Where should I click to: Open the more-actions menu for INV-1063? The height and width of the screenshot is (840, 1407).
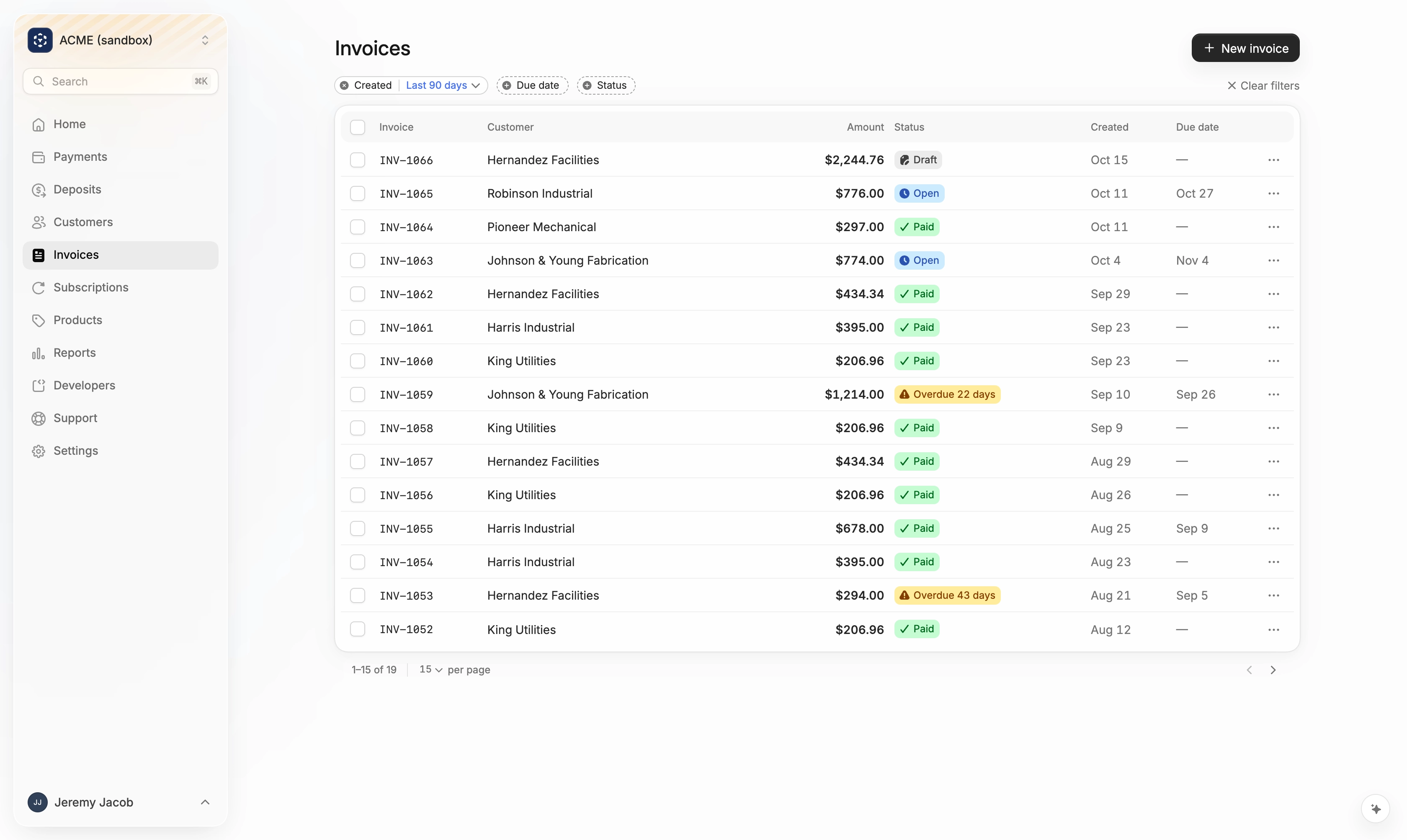1273,260
